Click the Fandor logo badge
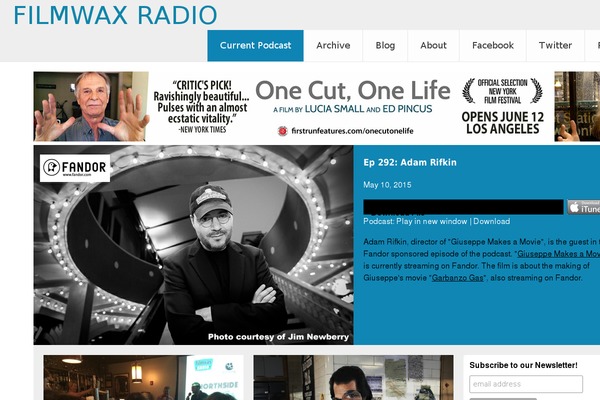This screenshot has height=400, width=600. [75, 168]
